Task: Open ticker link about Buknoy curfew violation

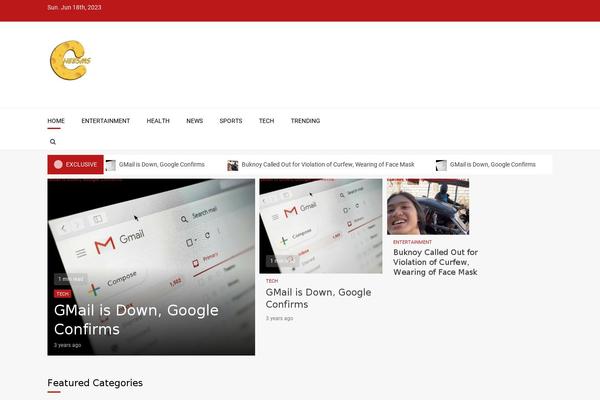Action: click(328, 165)
